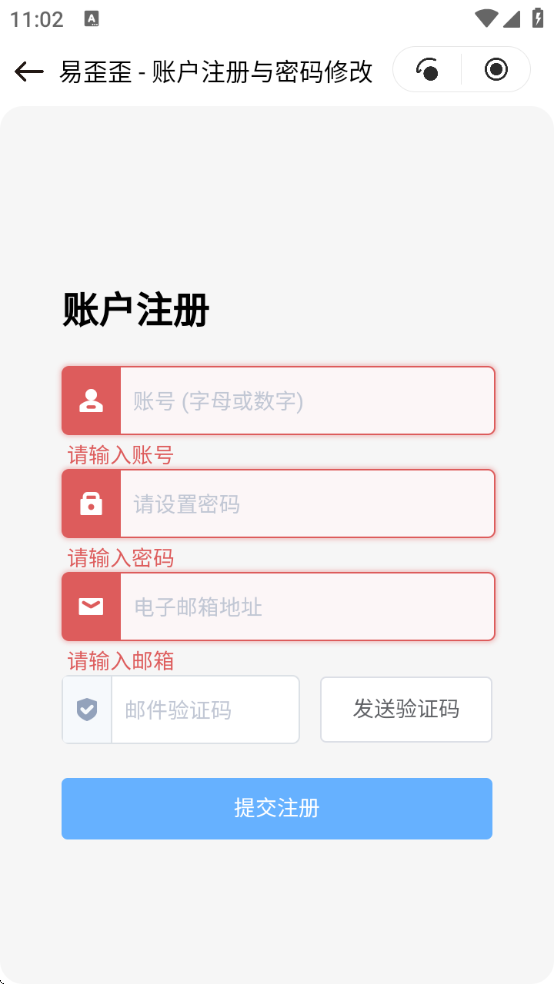
Task: Click the 请输入邮箱 error message
Action: coord(120,660)
